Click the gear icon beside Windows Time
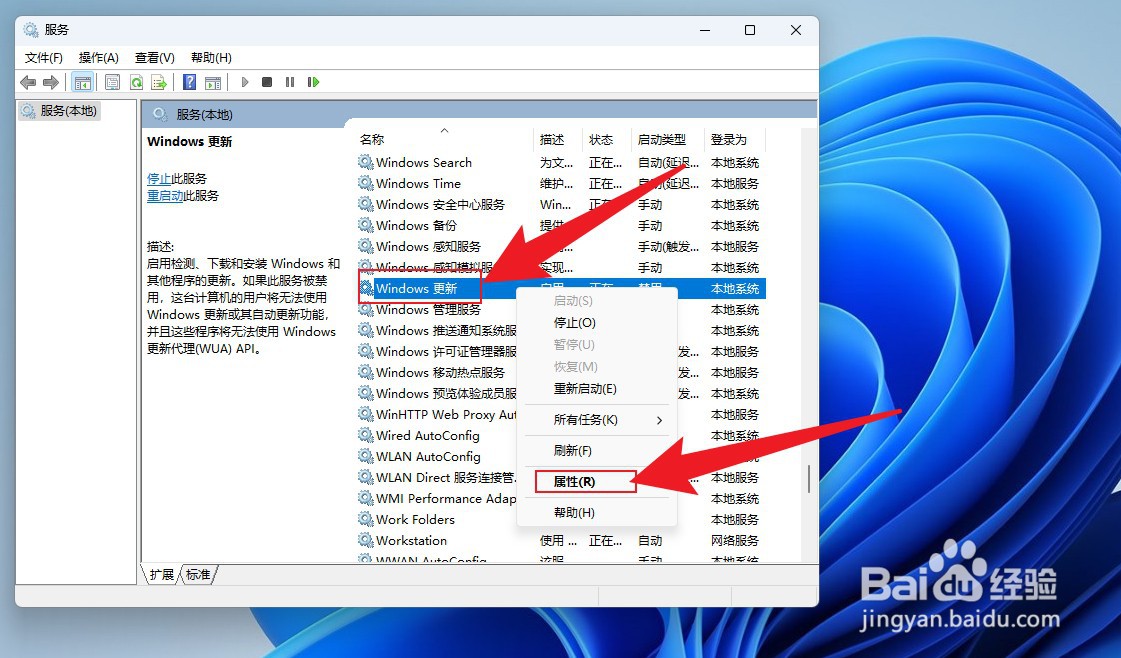The width and height of the screenshot is (1121, 658). pyautogui.click(x=366, y=183)
